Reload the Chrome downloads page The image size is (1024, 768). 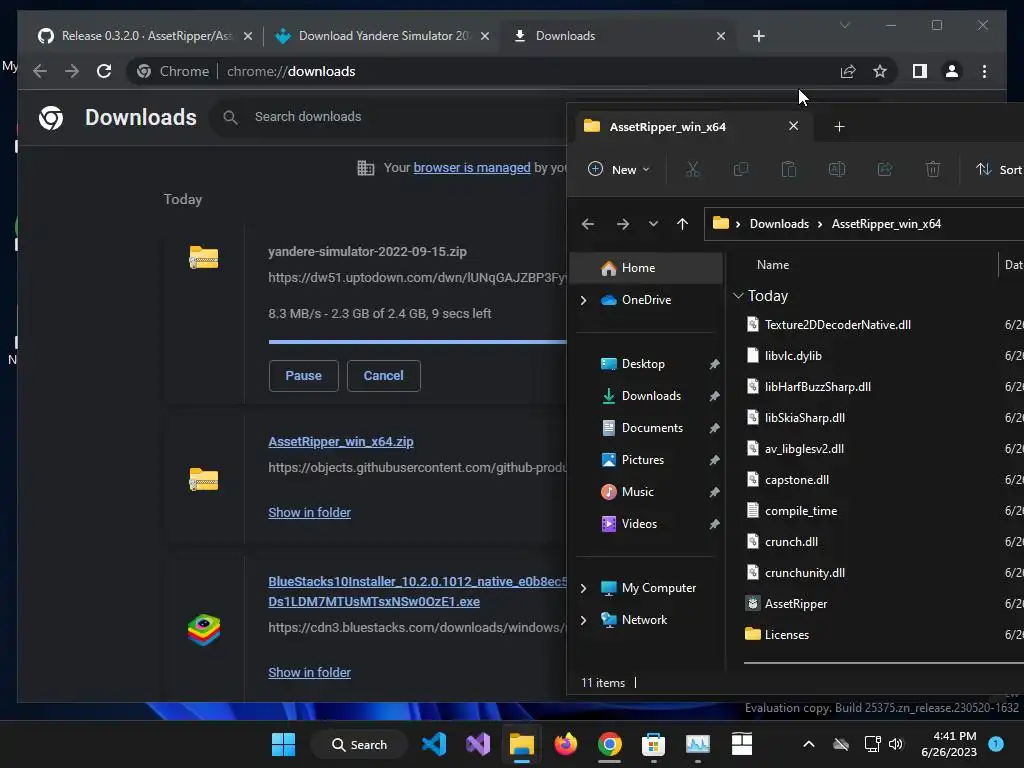(x=104, y=71)
